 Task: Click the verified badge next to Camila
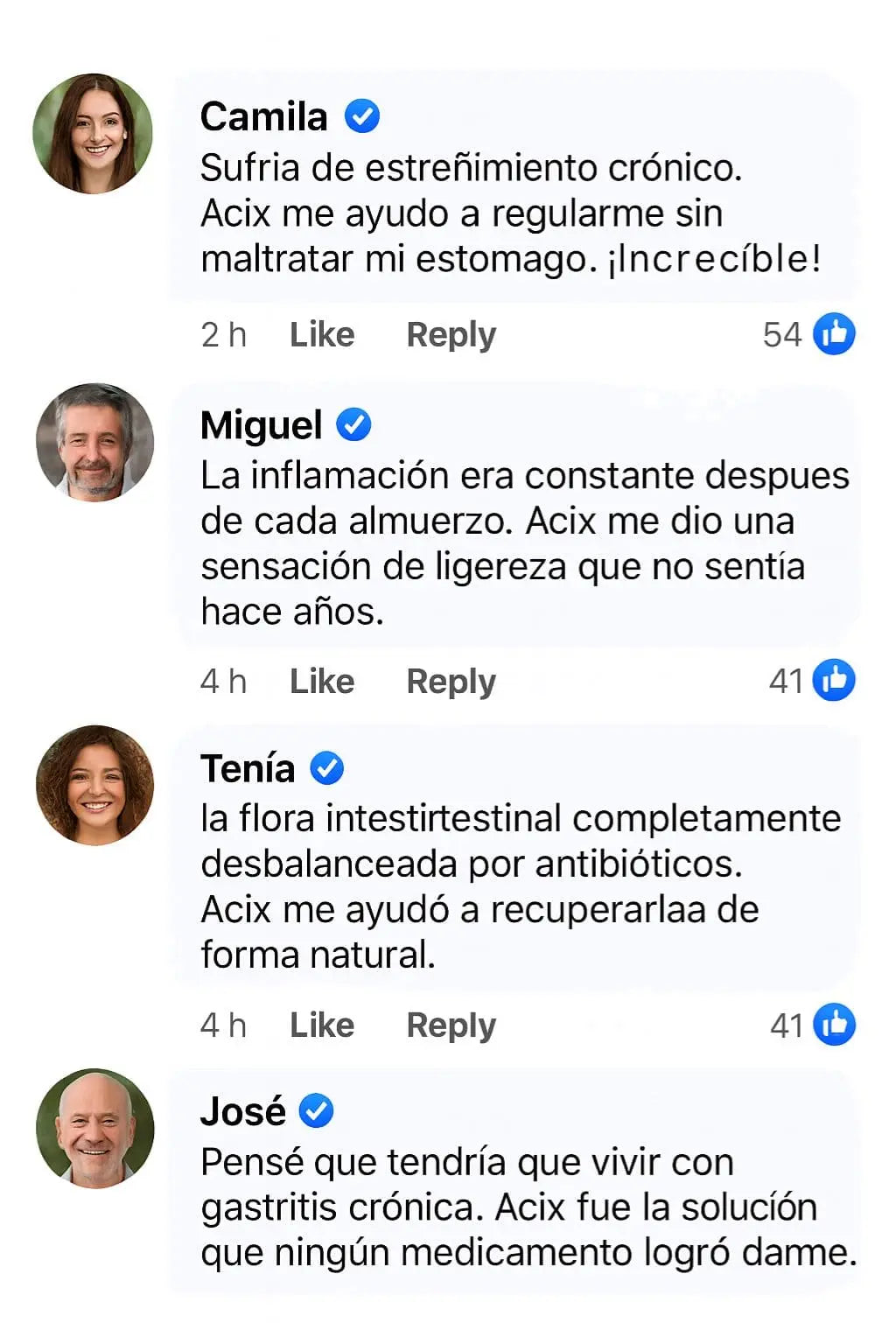click(361, 116)
